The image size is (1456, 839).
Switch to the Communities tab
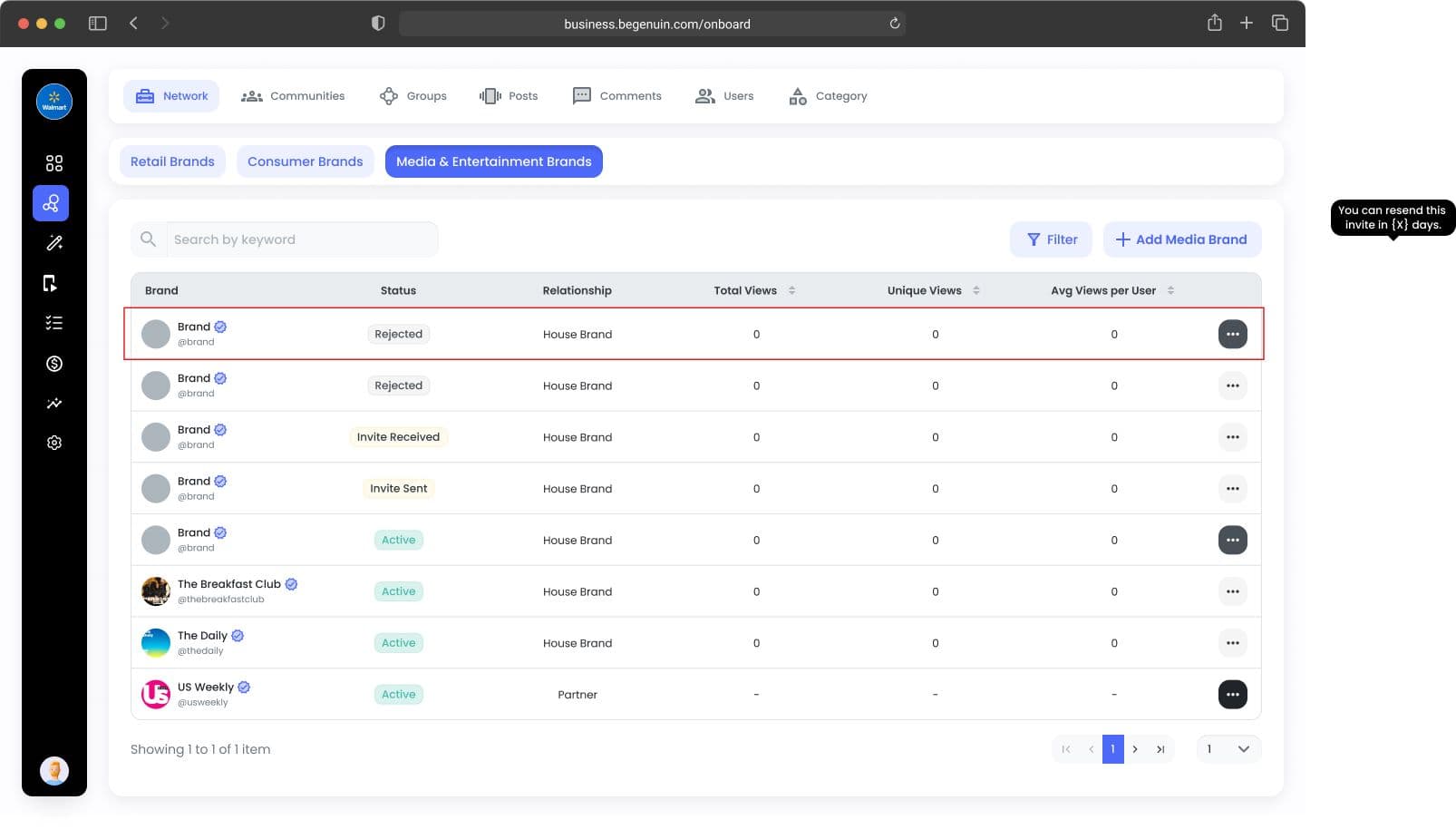pos(293,96)
